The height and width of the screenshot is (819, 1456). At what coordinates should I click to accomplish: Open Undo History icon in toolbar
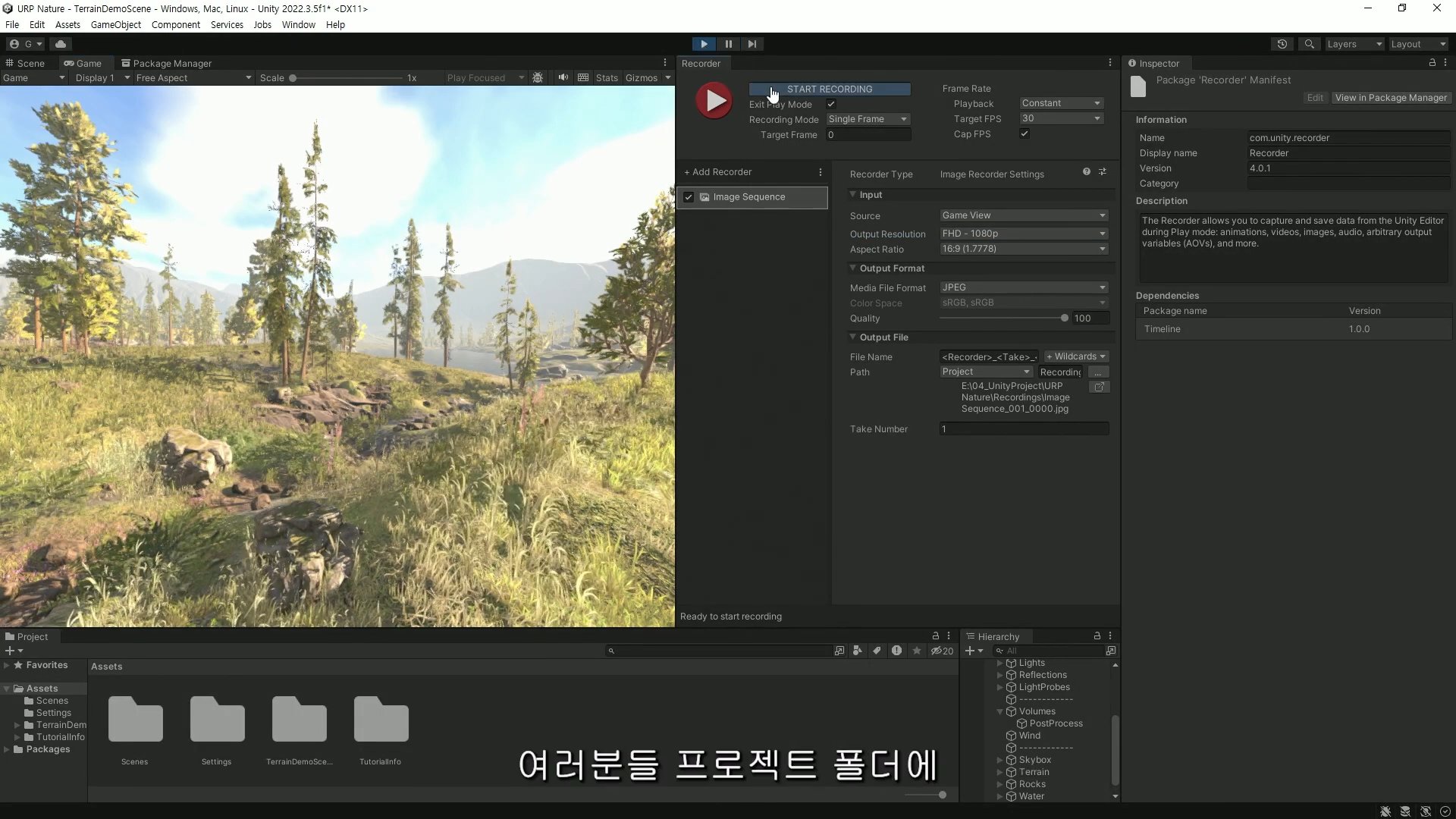click(1282, 44)
